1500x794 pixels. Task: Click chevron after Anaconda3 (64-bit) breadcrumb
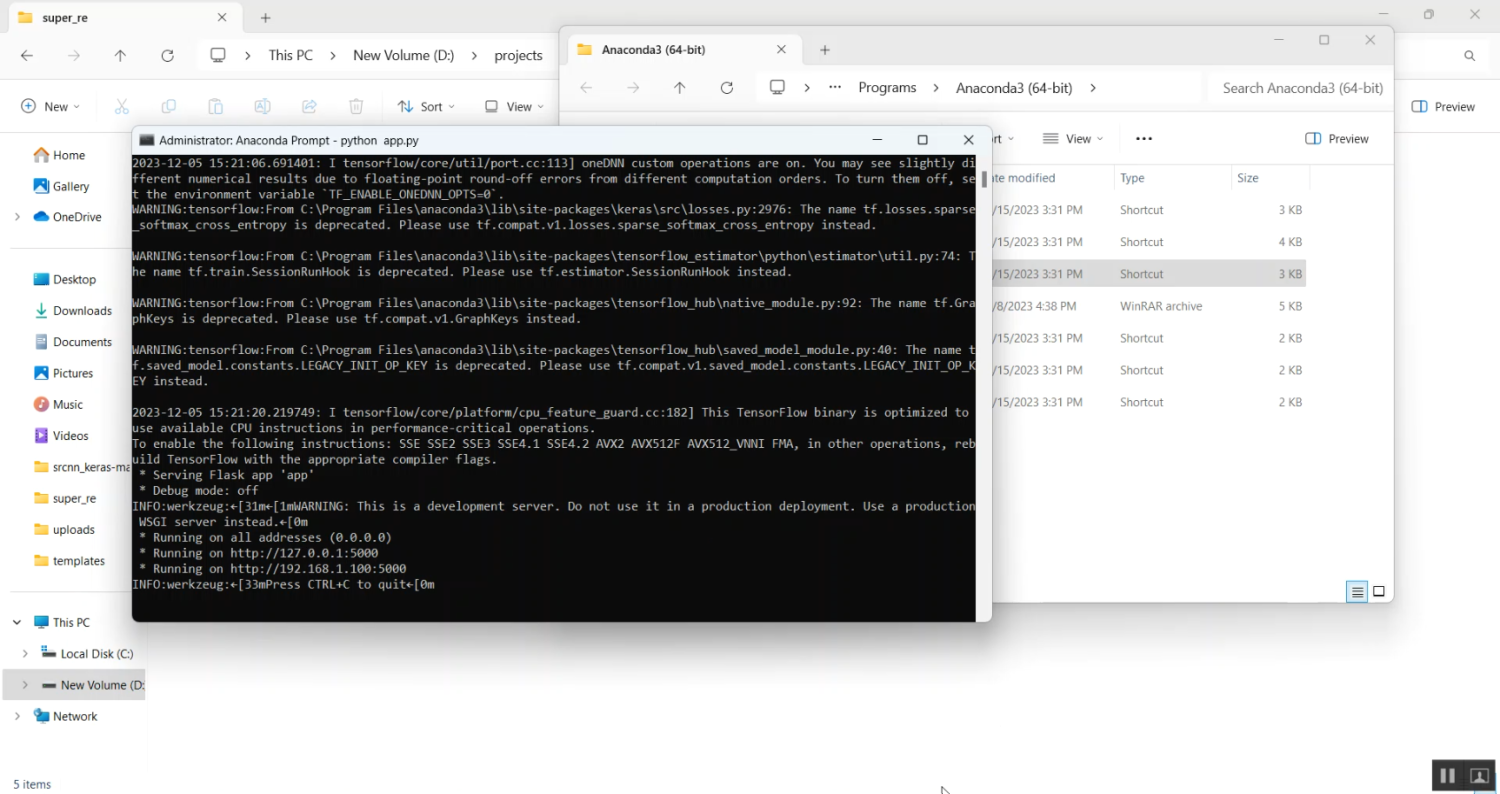coord(1093,88)
